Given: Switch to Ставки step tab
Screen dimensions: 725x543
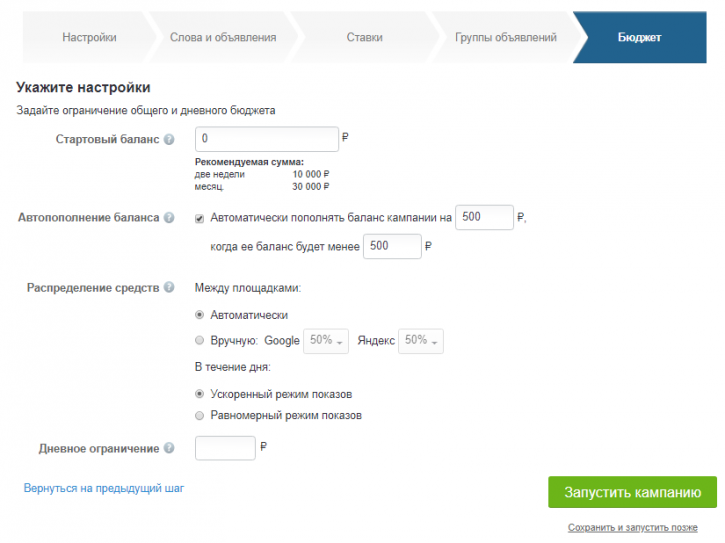Looking at the screenshot, I should [x=364, y=37].
